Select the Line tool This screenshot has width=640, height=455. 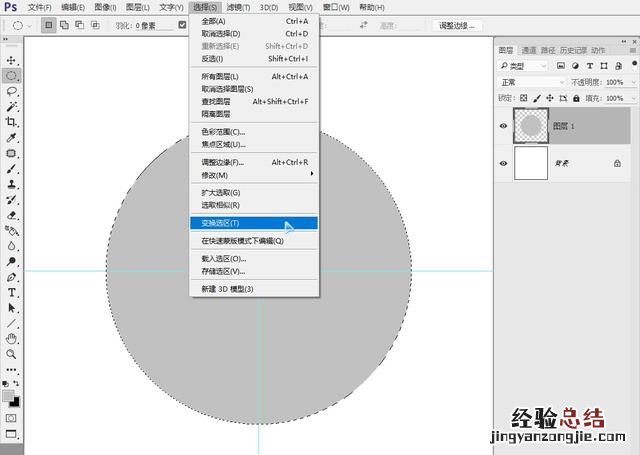click(11, 324)
